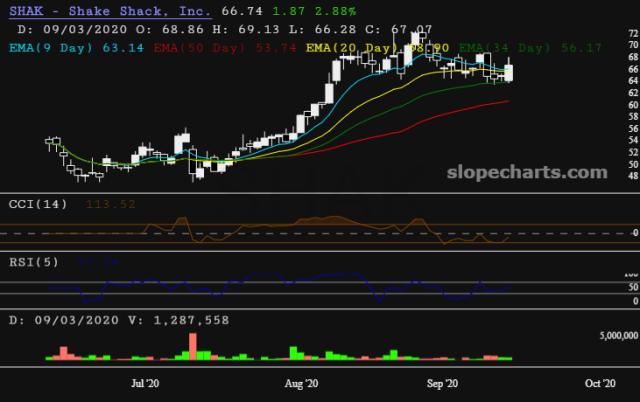
Task: Click the 2.88% percent change value
Action: (x=331, y=10)
